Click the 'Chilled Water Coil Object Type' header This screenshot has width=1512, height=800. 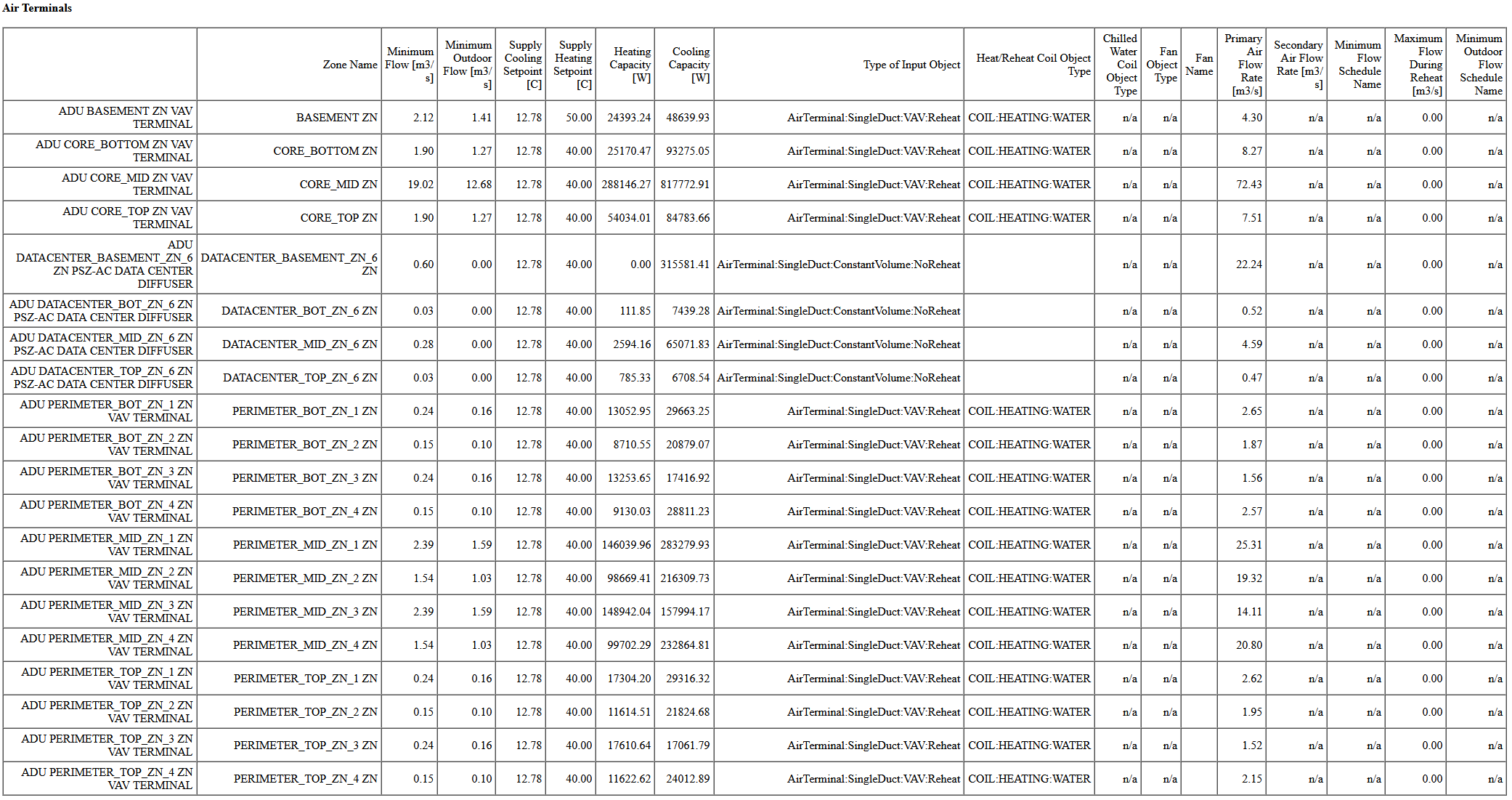click(x=1121, y=65)
